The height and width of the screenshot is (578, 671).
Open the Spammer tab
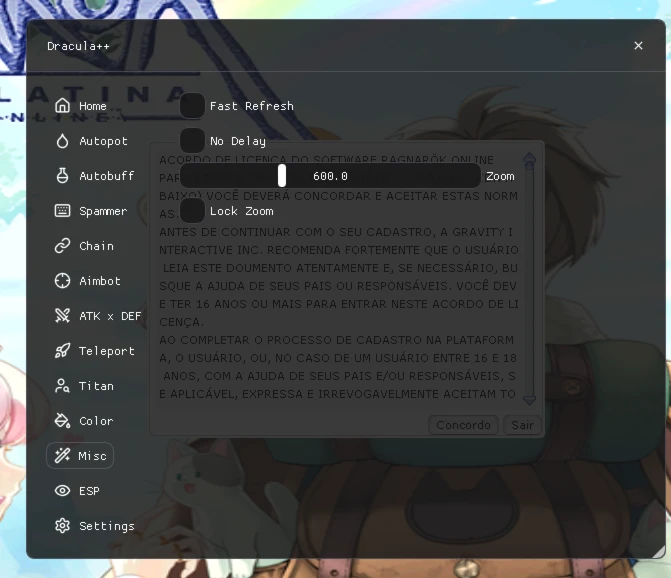[x=103, y=211]
